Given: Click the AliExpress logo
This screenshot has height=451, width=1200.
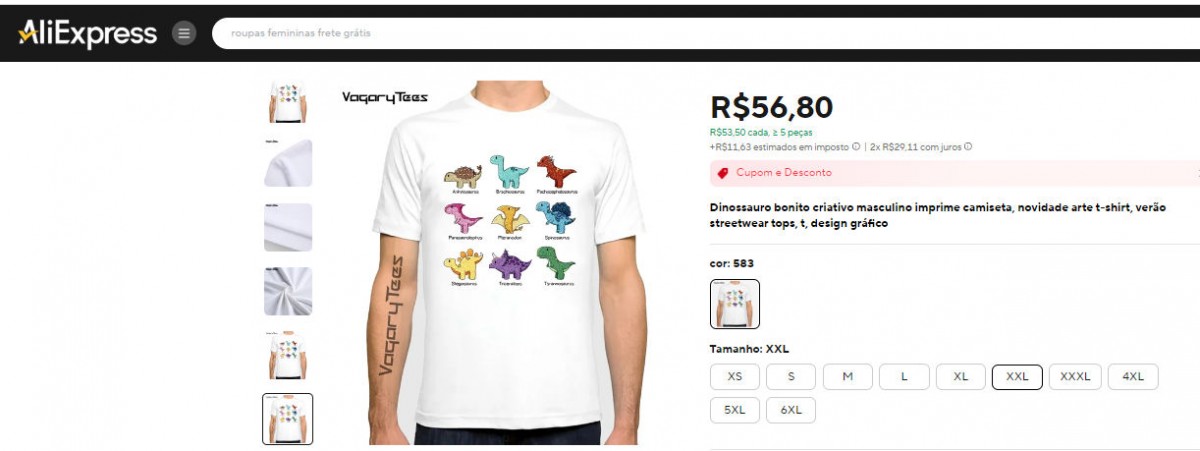Looking at the screenshot, I should tap(87, 33).
